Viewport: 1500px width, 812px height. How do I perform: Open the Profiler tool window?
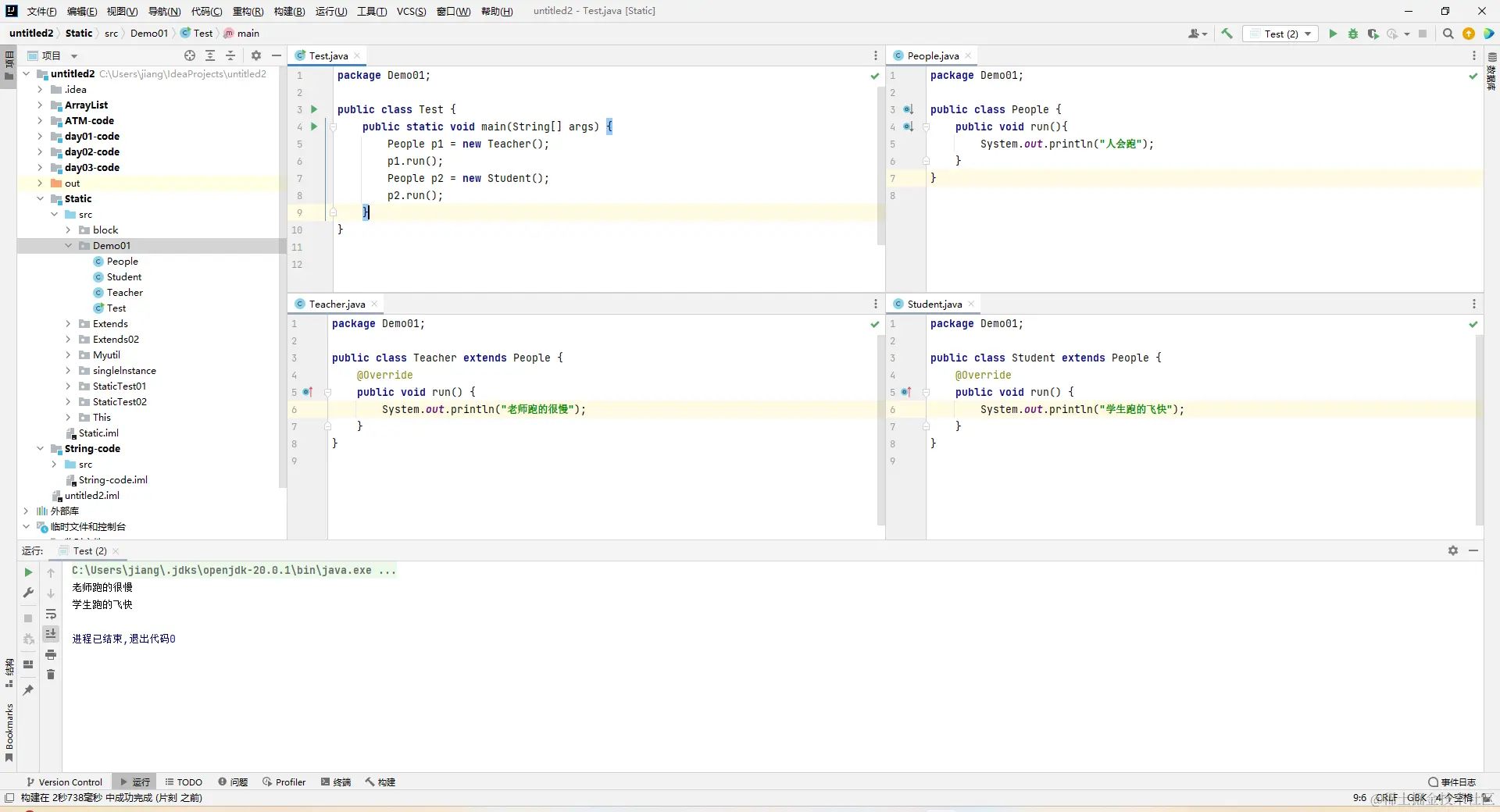[284, 782]
